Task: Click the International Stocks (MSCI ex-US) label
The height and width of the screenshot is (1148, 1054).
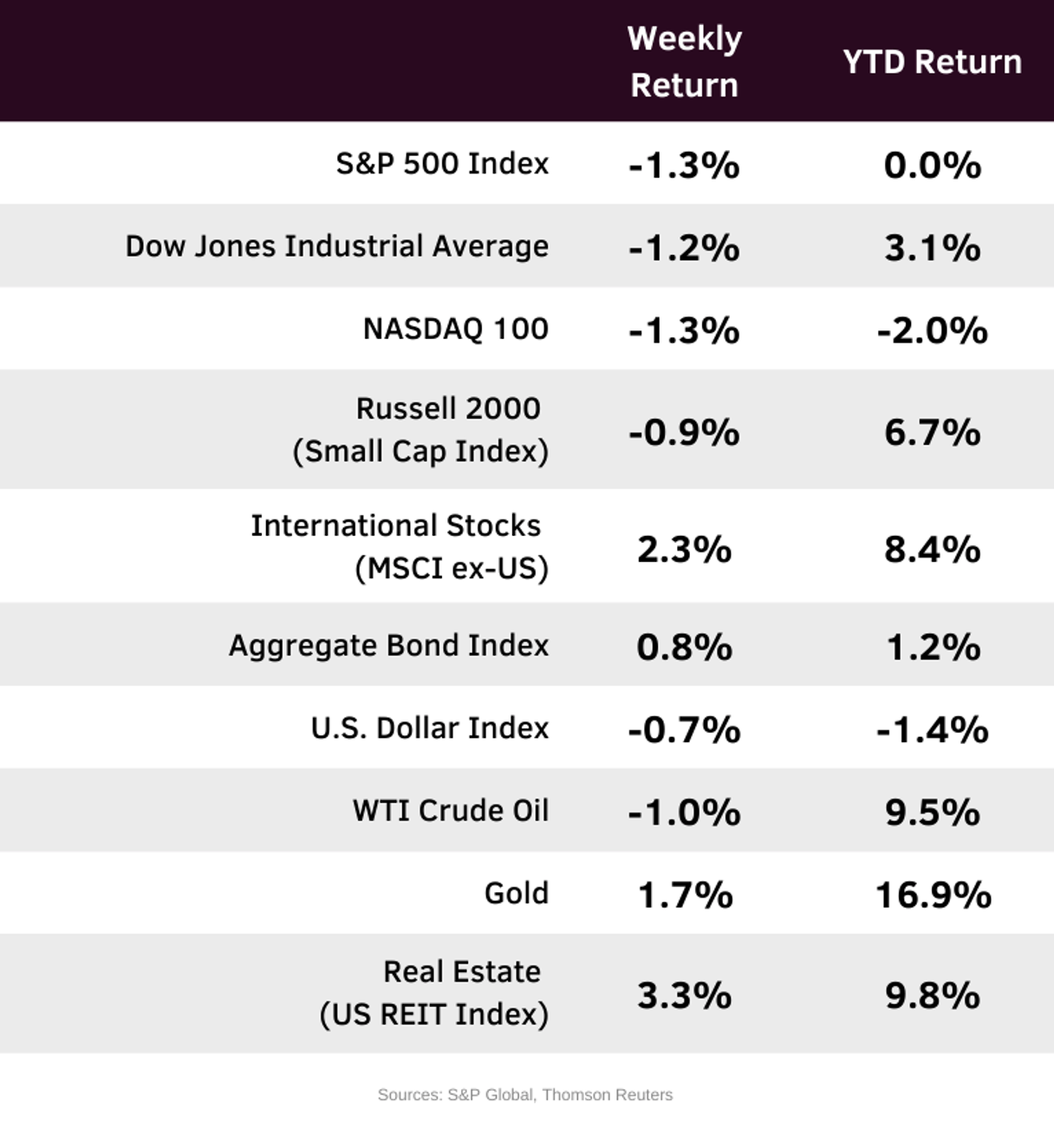Action: point(400,547)
